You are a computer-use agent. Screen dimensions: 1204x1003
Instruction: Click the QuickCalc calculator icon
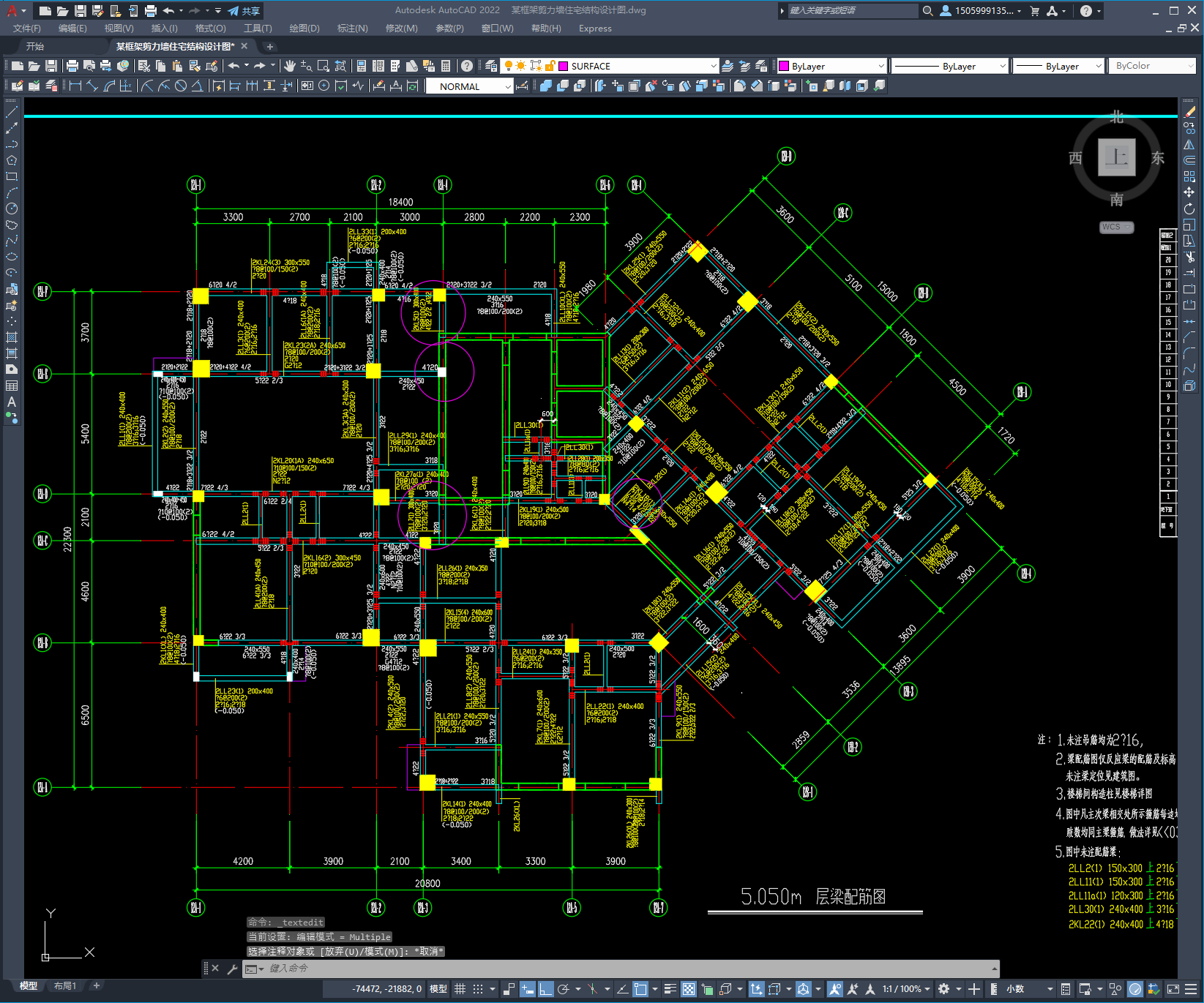coord(446,66)
